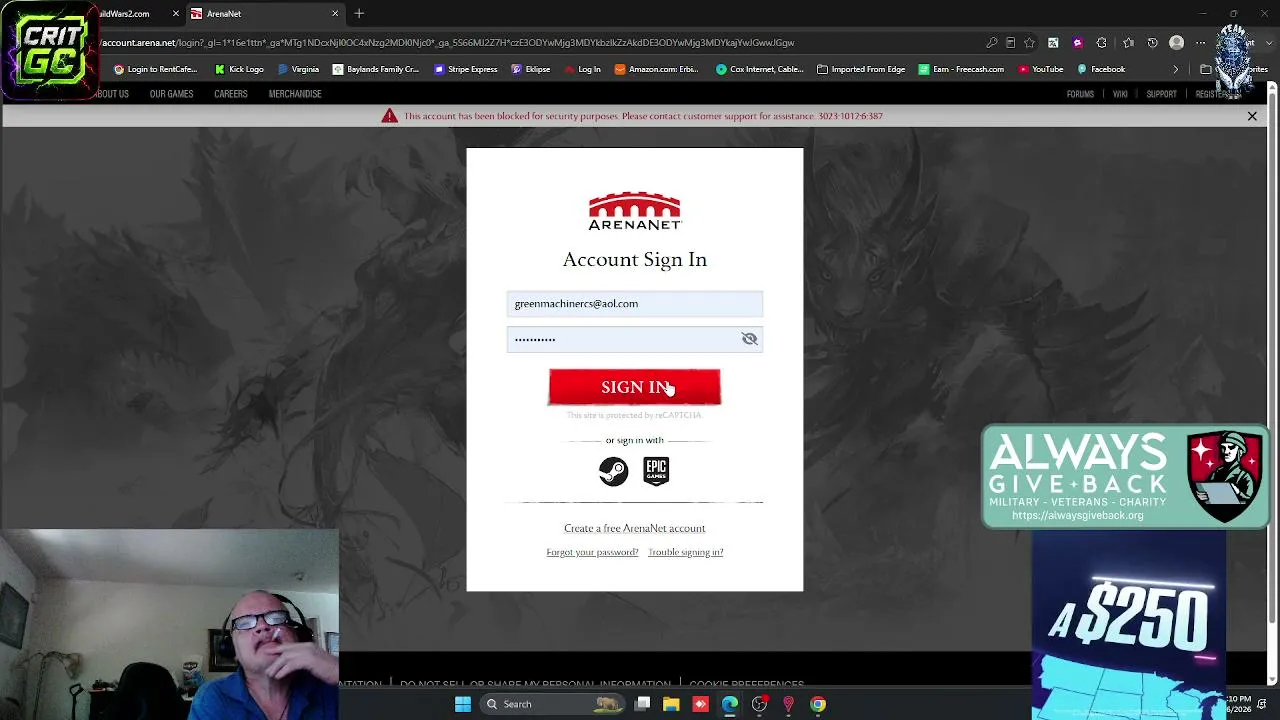Focus the email address input field

[x=634, y=303]
